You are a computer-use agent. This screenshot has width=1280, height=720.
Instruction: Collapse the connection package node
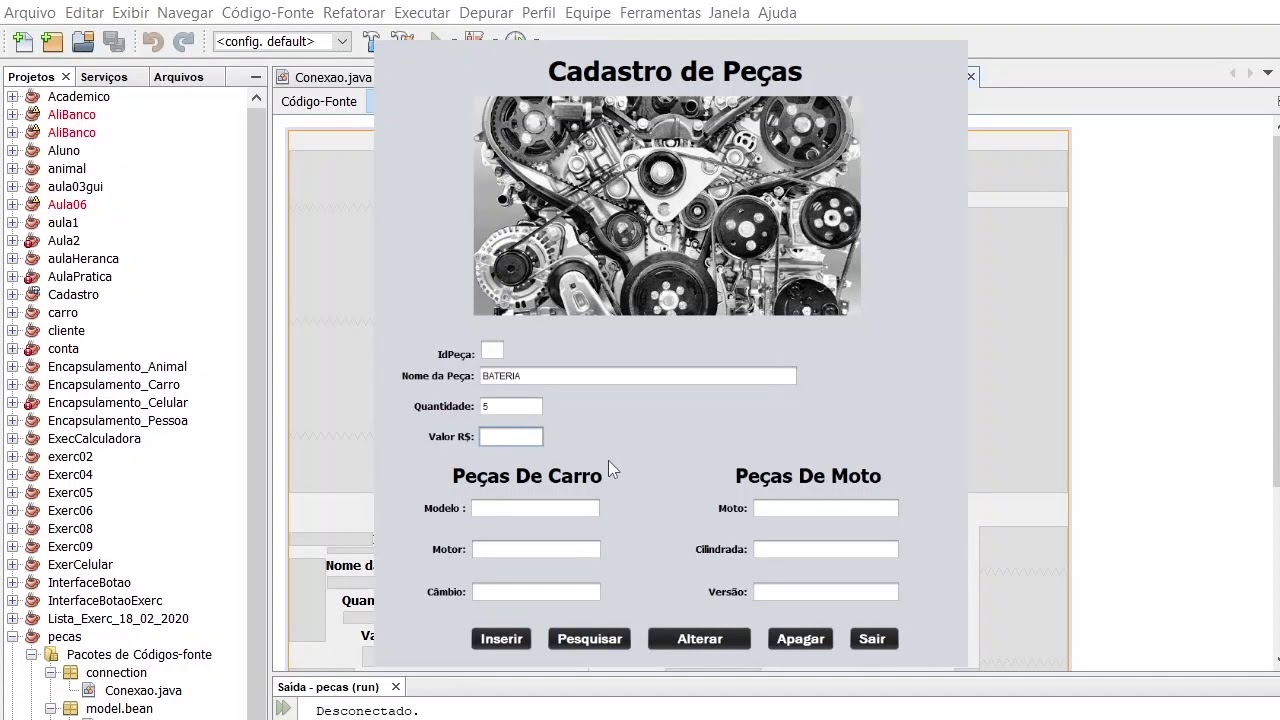coord(50,673)
